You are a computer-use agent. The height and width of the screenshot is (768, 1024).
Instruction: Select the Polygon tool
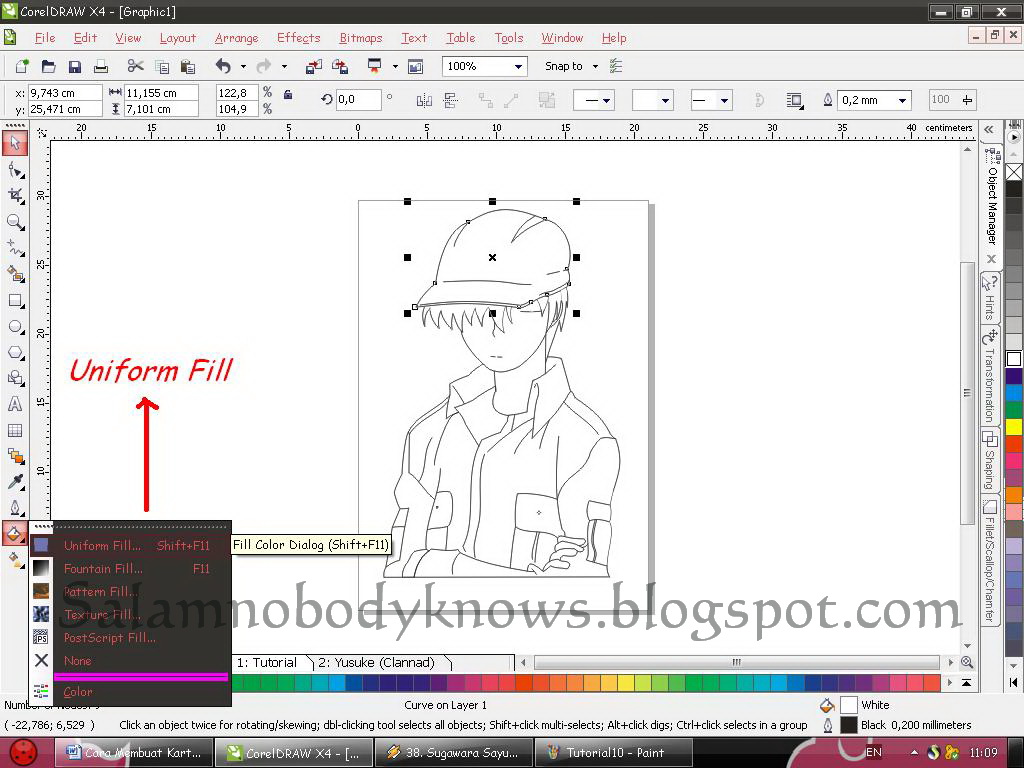(x=15, y=353)
